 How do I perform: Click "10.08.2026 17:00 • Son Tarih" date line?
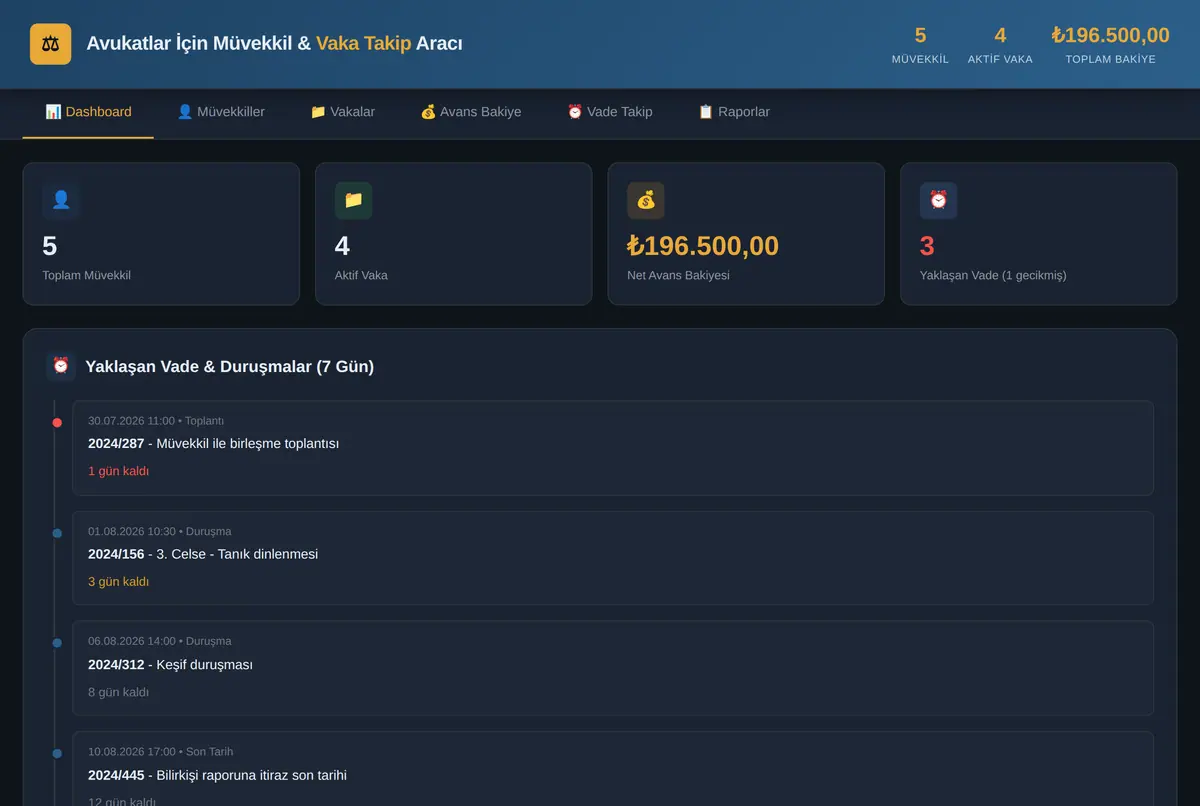click(x=161, y=751)
